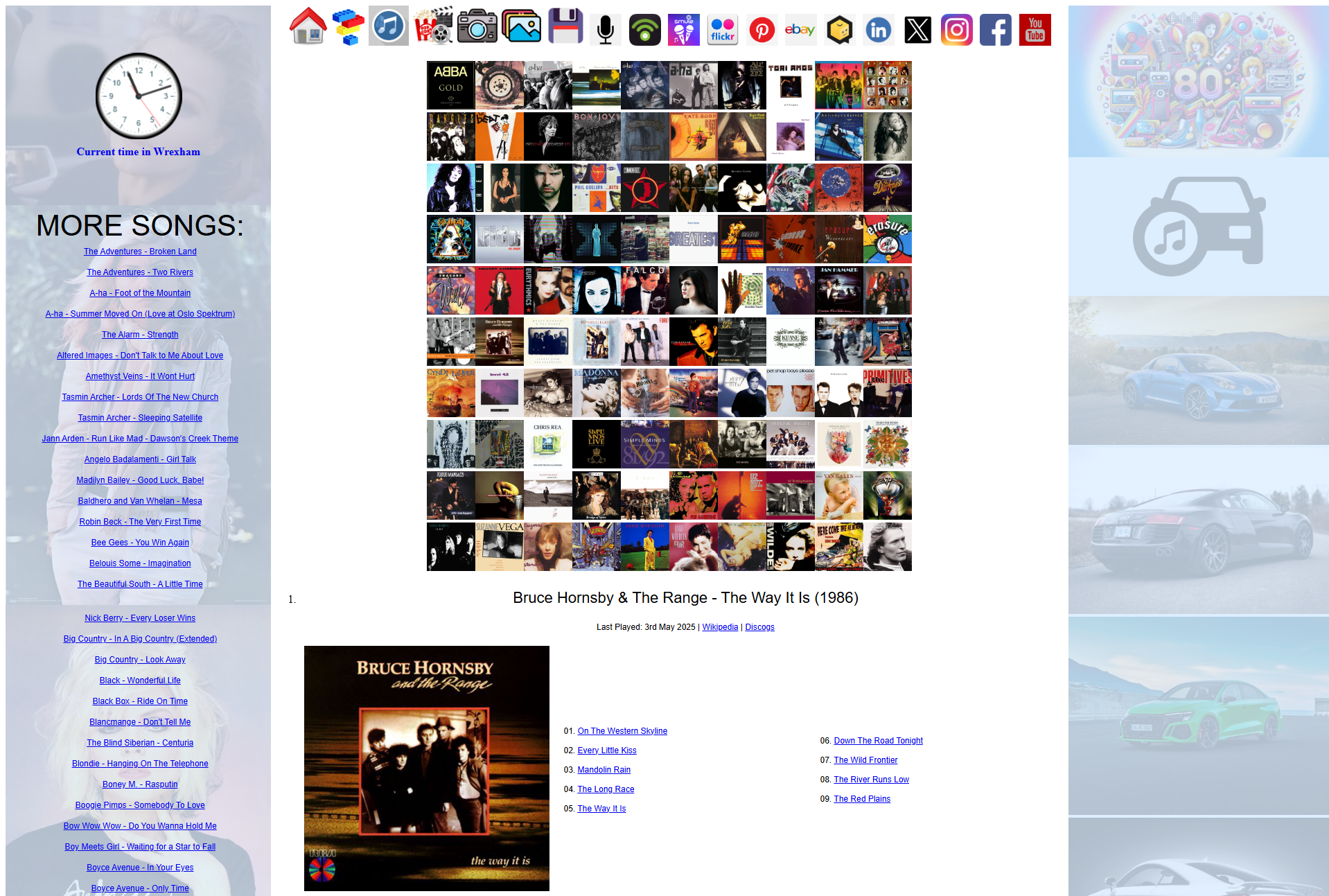This screenshot has width=1329, height=896.
Task: Open the Keane album thumbnail
Action: [791, 342]
